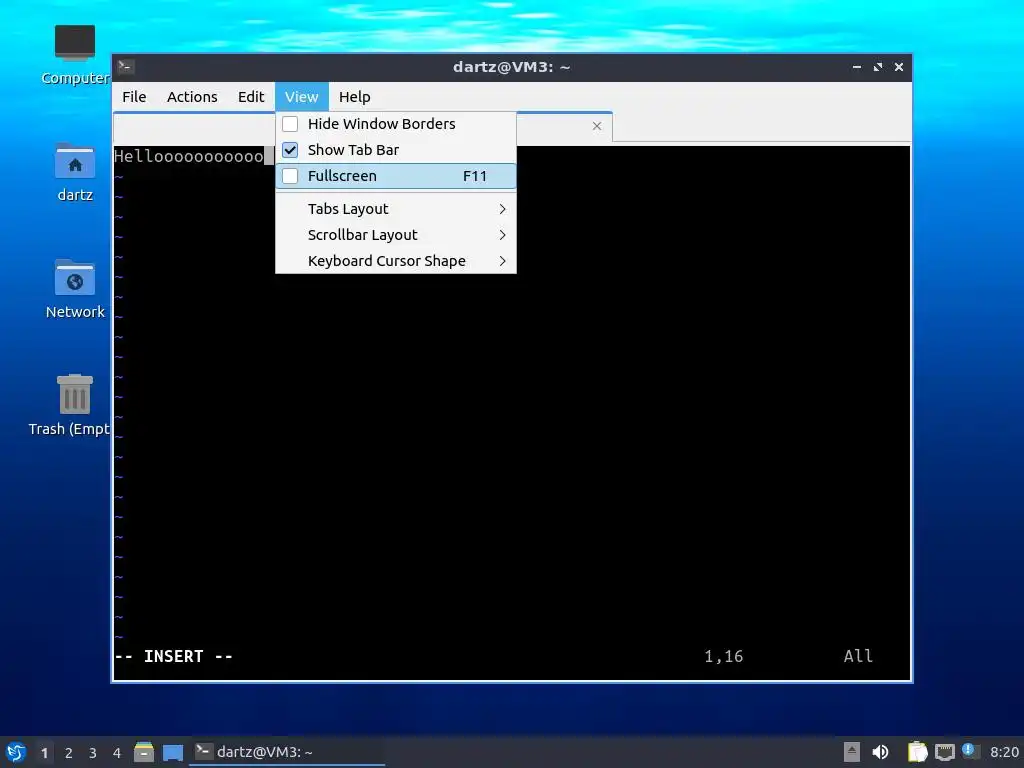
Task: Expand the Keyboard Cursor Shape submenu
Action: 396,261
